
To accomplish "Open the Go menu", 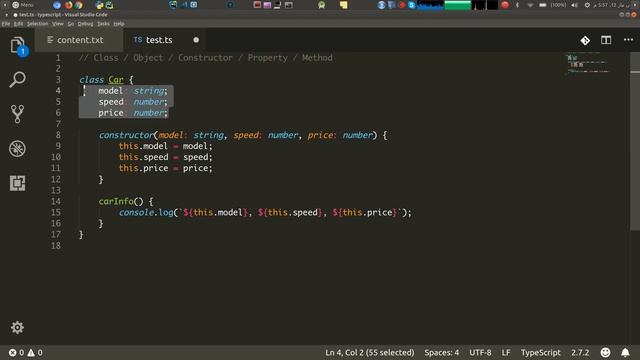I will coord(71,24).
